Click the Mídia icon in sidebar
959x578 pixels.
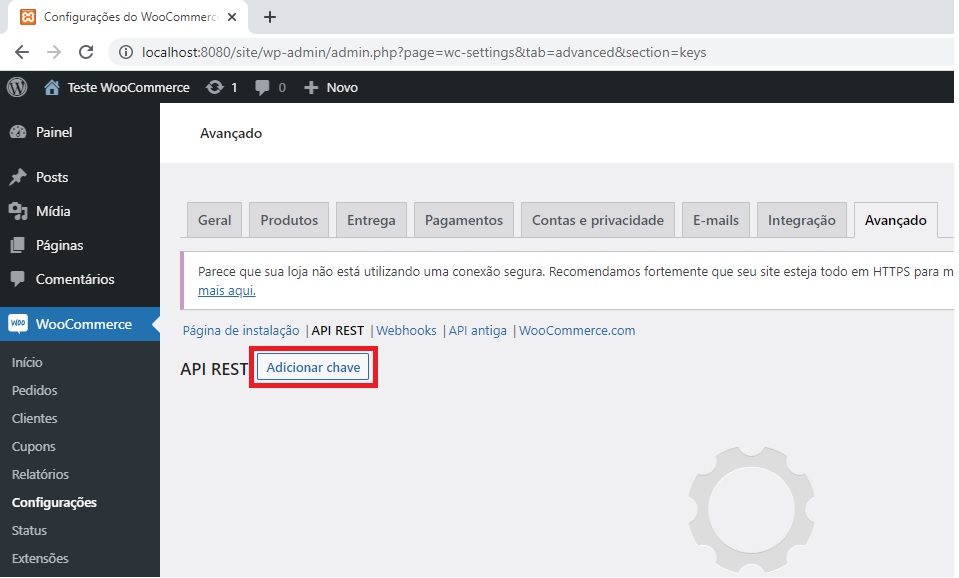18,212
